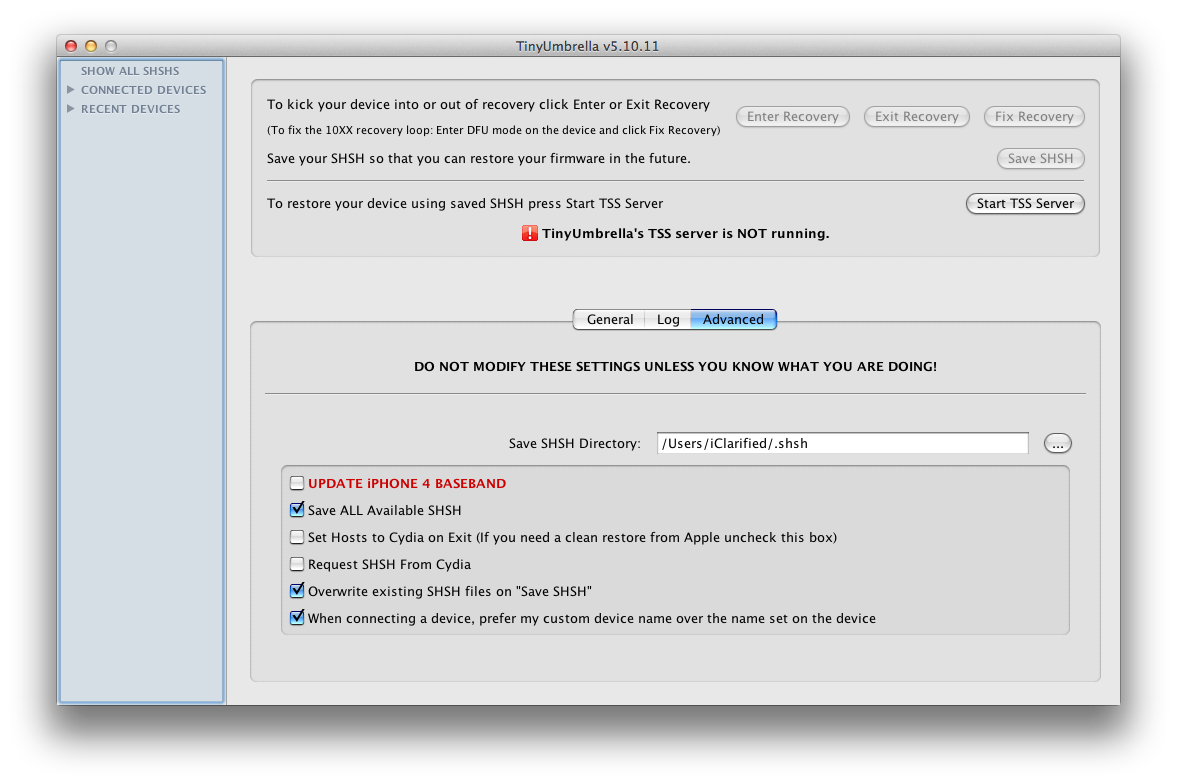The width and height of the screenshot is (1177, 784).
Task: Minimize the TinyUmbrella window
Action: click(91, 46)
